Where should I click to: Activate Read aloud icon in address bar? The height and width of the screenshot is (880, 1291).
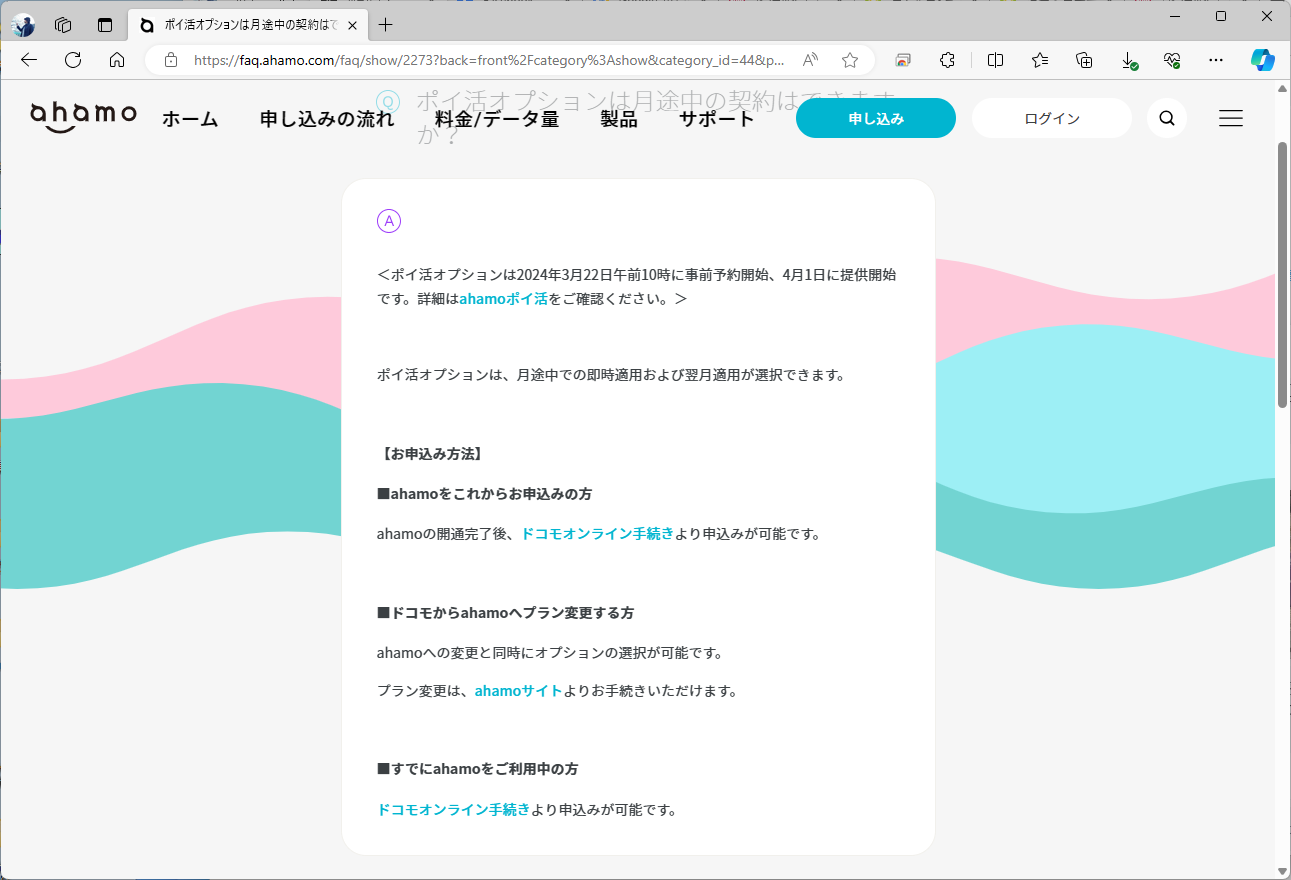(810, 60)
